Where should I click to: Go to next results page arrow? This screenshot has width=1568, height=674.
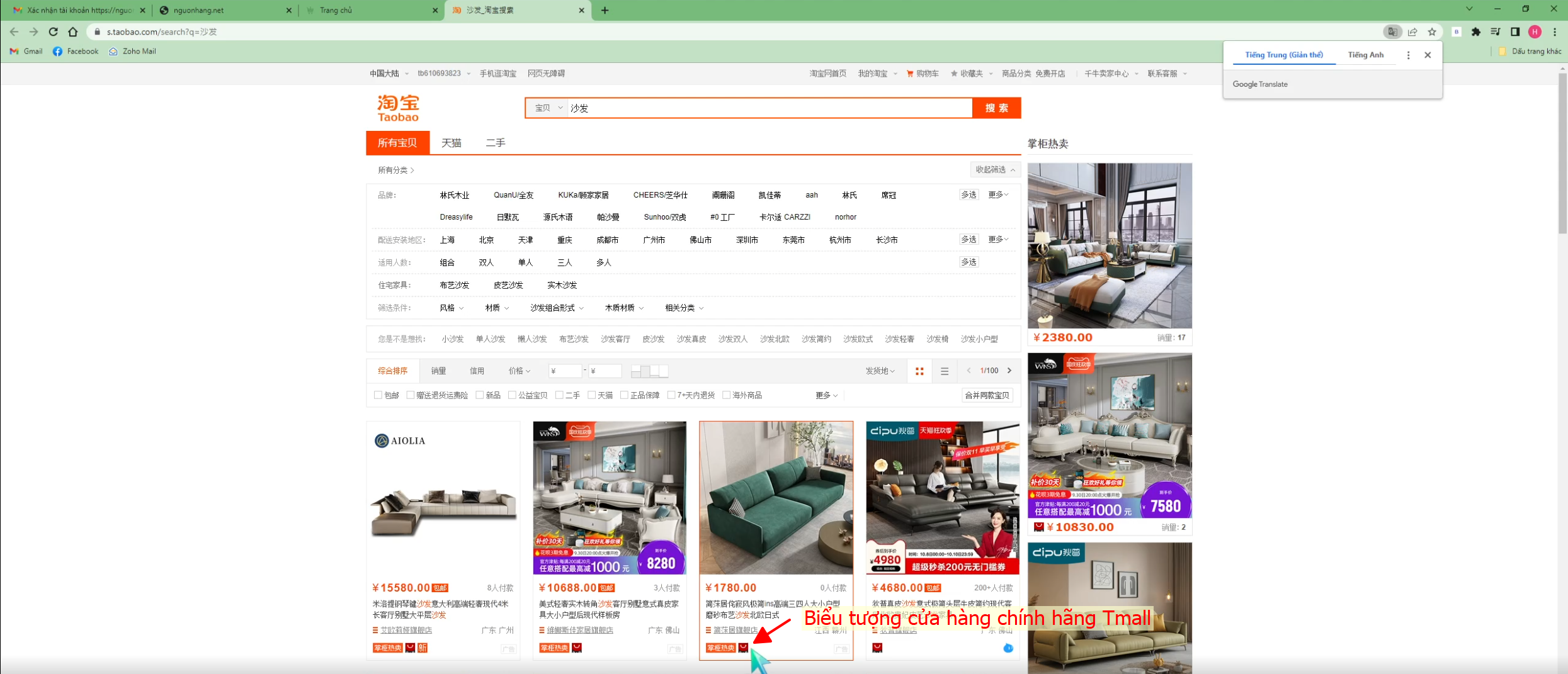pyautogui.click(x=1009, y=371)
